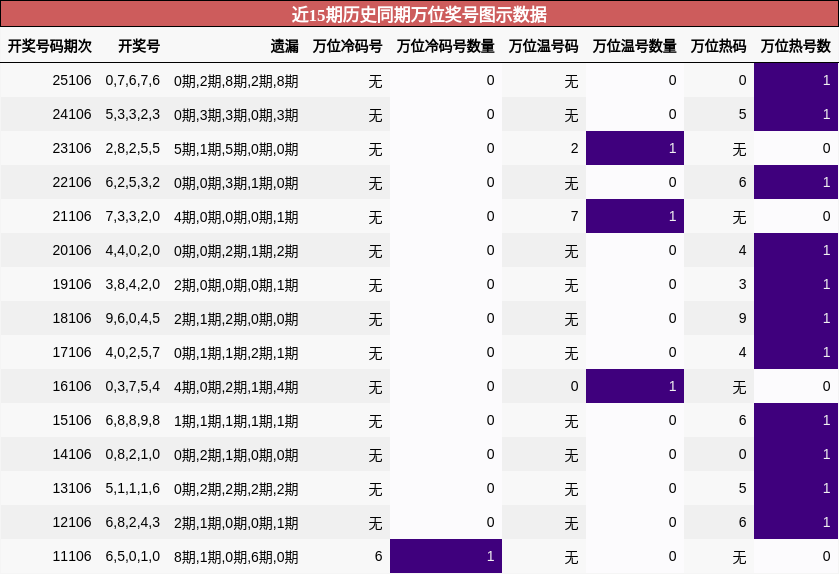
Task: Select period cell 13106
Action: click(72, 488)
